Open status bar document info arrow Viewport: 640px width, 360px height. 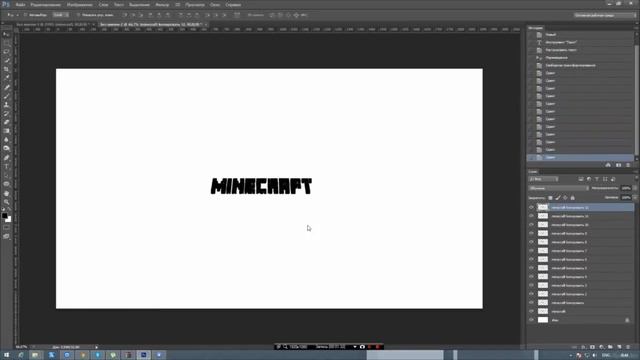[x=97, y=347]
